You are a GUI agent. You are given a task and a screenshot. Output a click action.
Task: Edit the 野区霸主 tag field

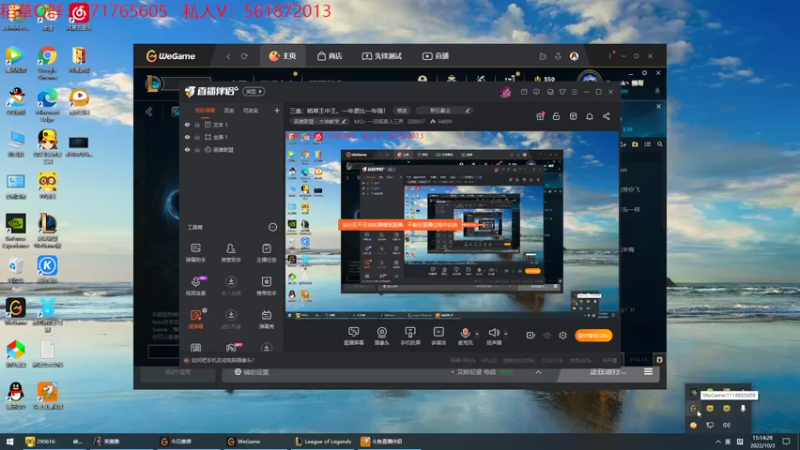443,110
